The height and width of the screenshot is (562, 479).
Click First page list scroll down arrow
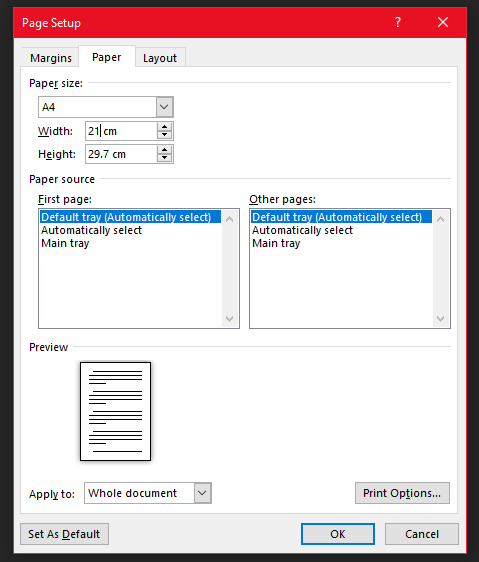click(x=230, y=318)
